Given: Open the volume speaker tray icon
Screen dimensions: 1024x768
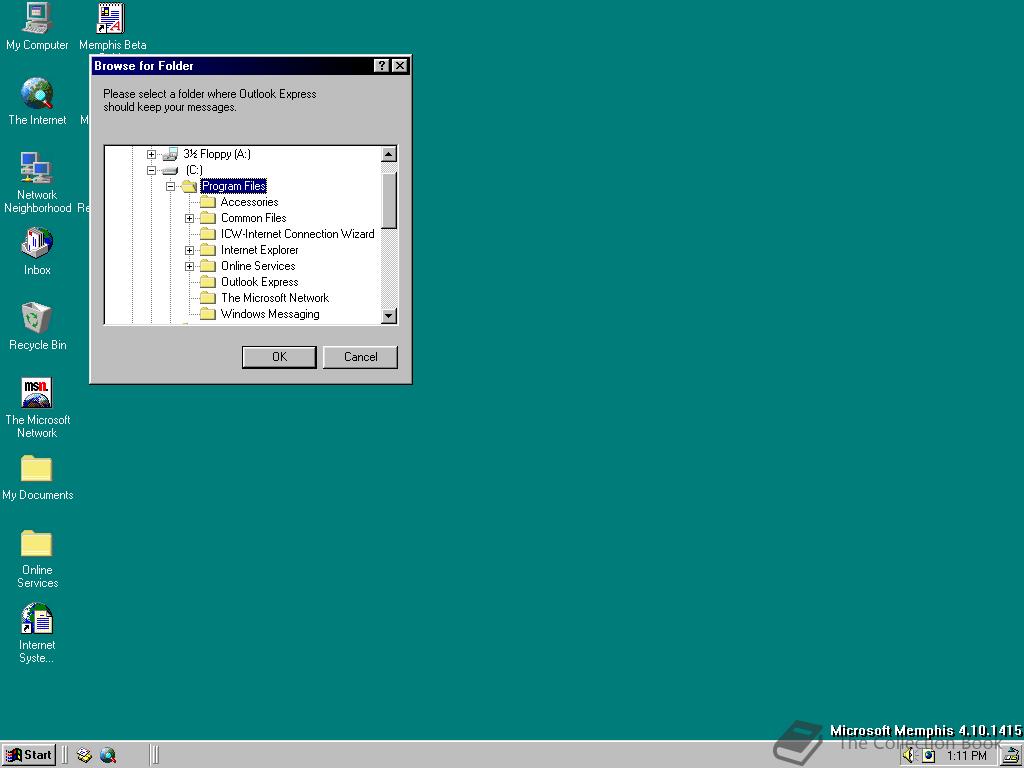Looking at the screenshot, I should [910, 756].
